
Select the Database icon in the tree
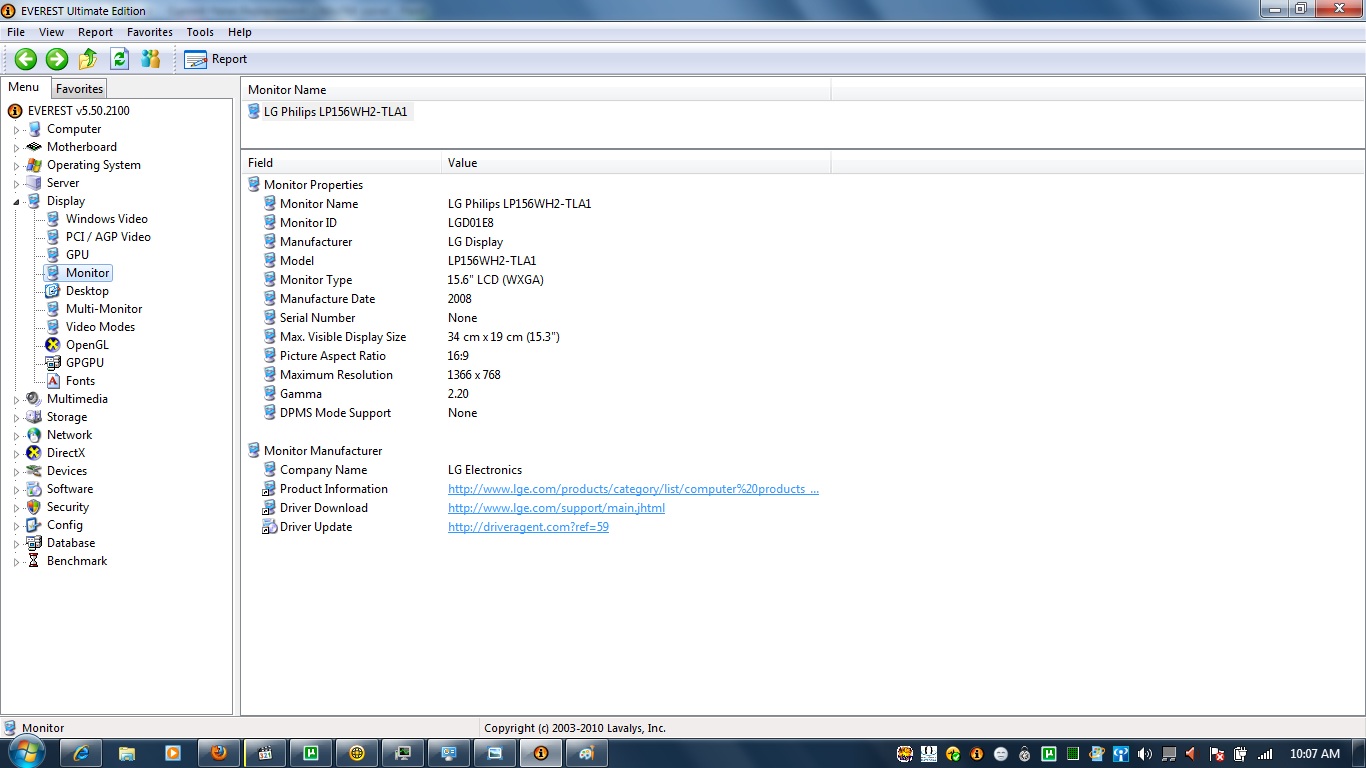pyautogui.click(x=35, y=543)
